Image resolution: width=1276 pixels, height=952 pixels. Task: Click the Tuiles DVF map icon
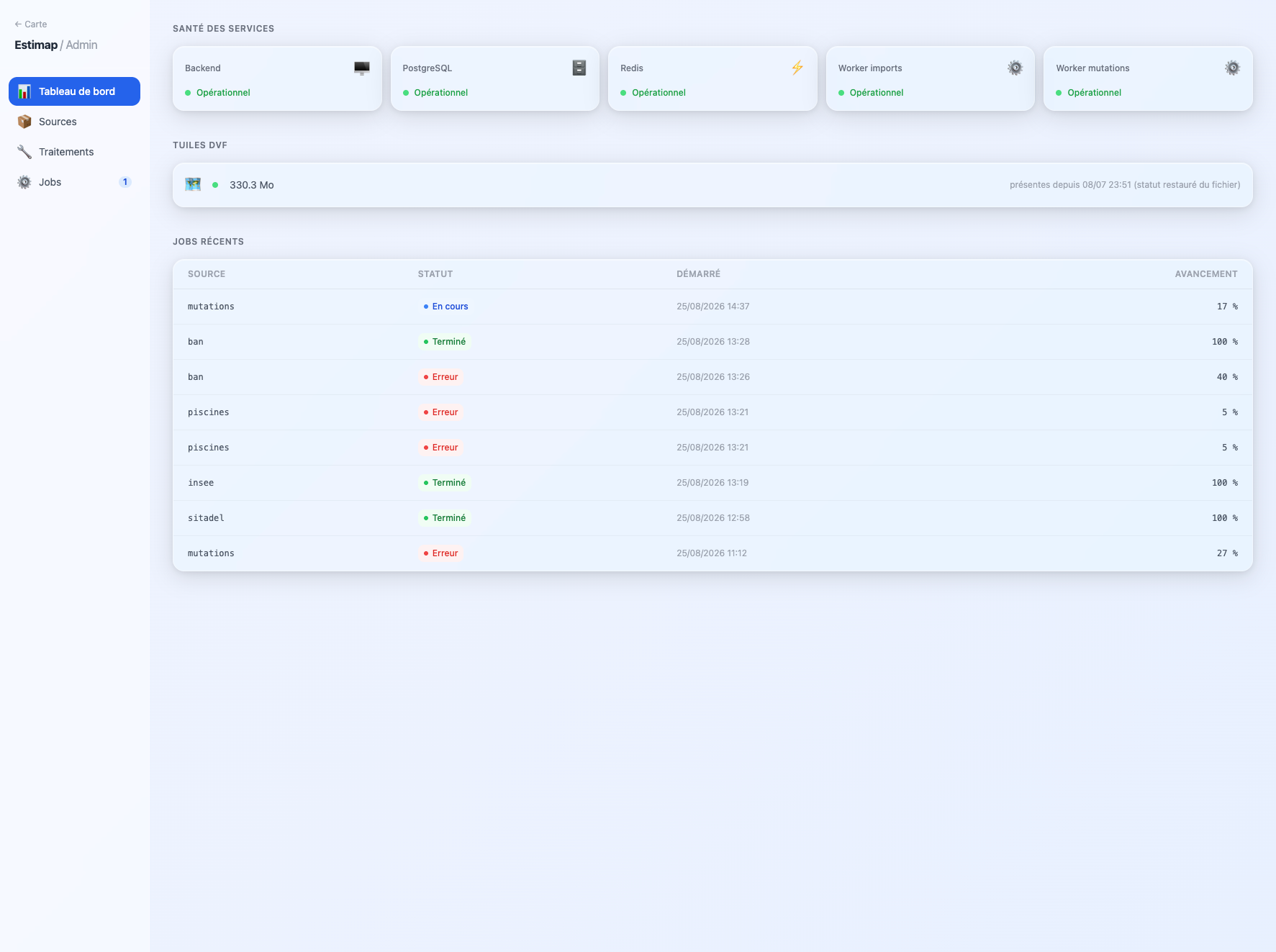click(193, 184)
